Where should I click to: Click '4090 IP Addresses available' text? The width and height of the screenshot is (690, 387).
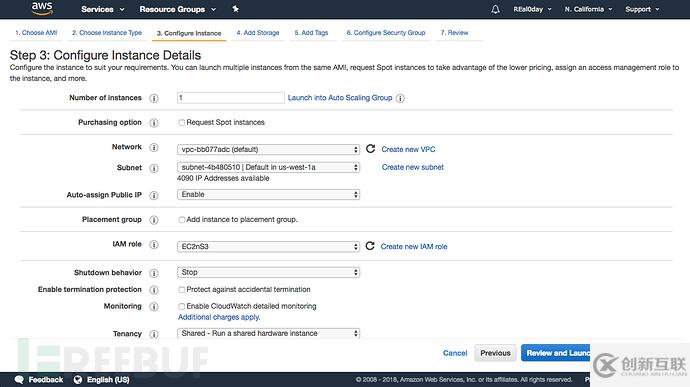click(223, 178)
